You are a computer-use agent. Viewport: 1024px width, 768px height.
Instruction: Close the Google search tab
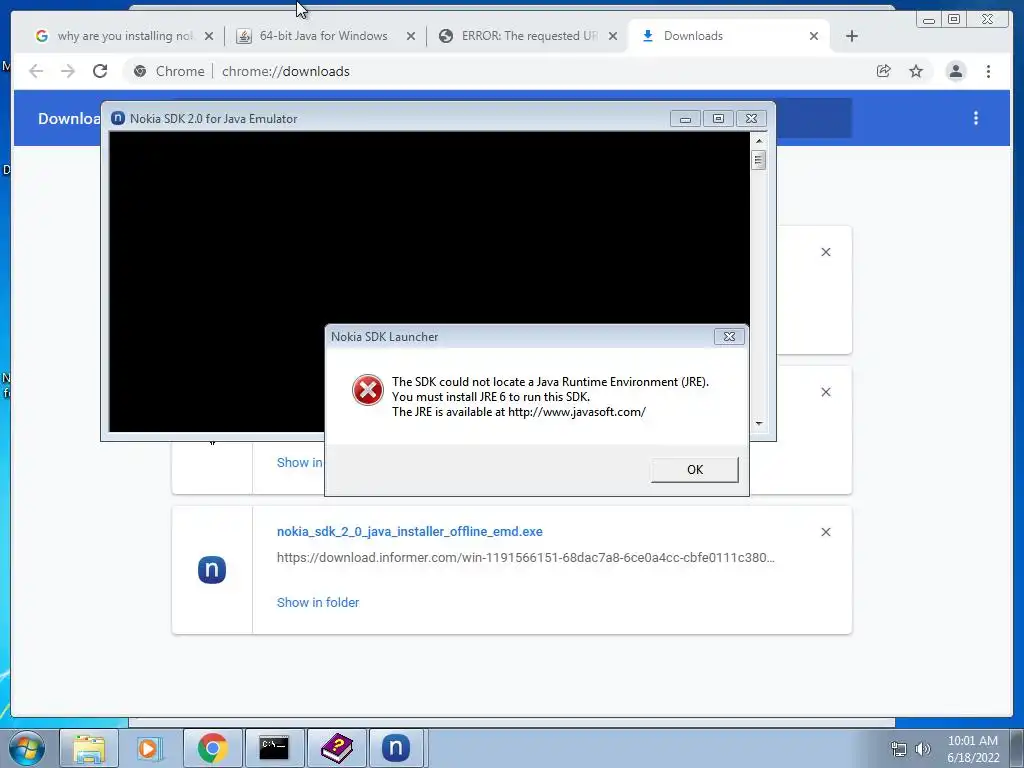(x=209, y=36)
